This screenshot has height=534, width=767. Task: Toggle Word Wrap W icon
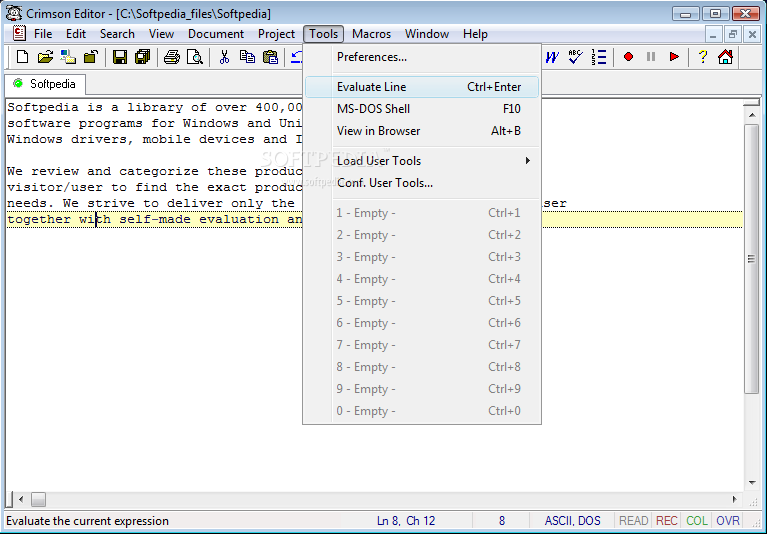pos(552,57)
